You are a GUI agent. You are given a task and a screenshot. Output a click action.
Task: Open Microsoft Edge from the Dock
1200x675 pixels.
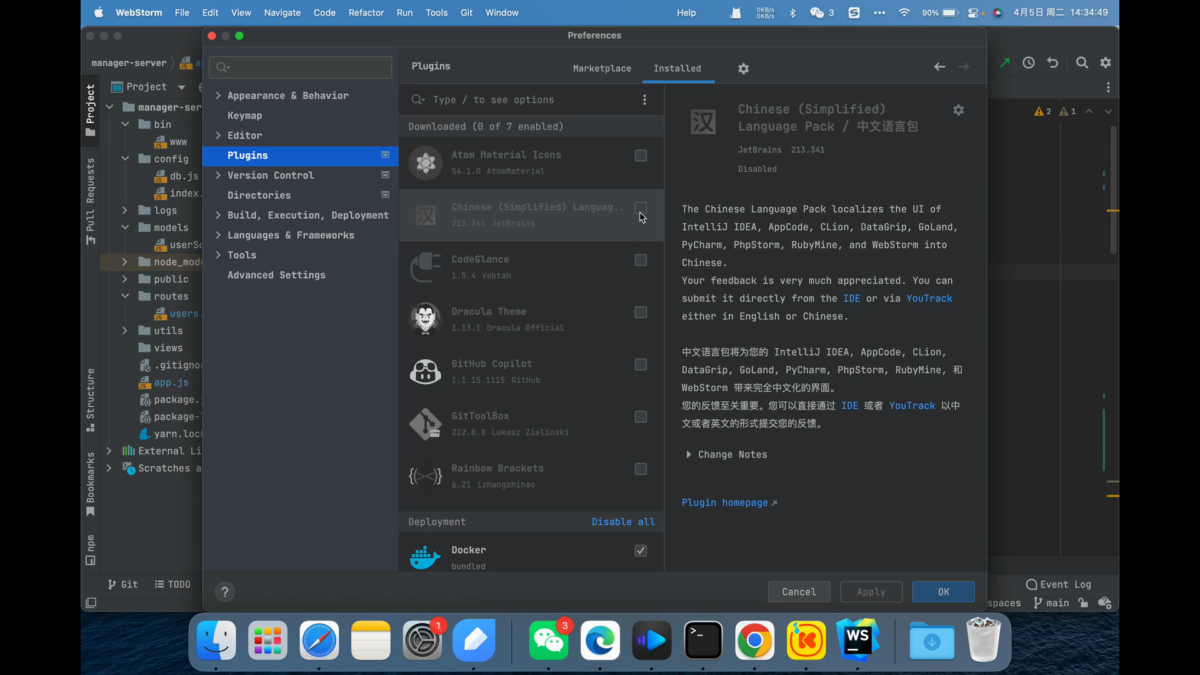pos(600,641)
